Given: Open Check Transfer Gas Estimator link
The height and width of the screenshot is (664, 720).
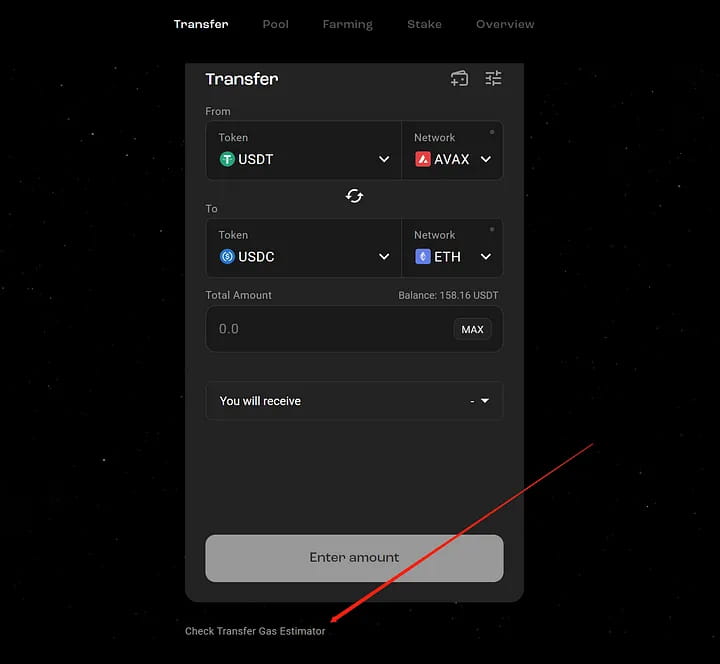Looking at the screenshot, I should coord(255,631).
